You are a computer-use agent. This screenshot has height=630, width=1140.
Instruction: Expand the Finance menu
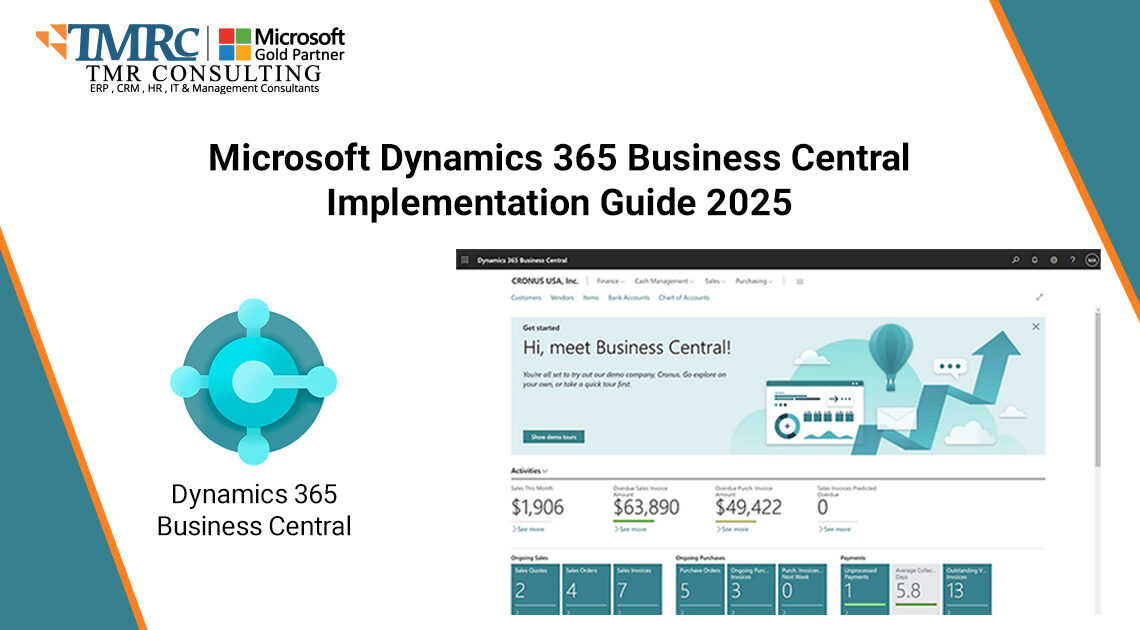pyautogui.click(x=610, y=281)
